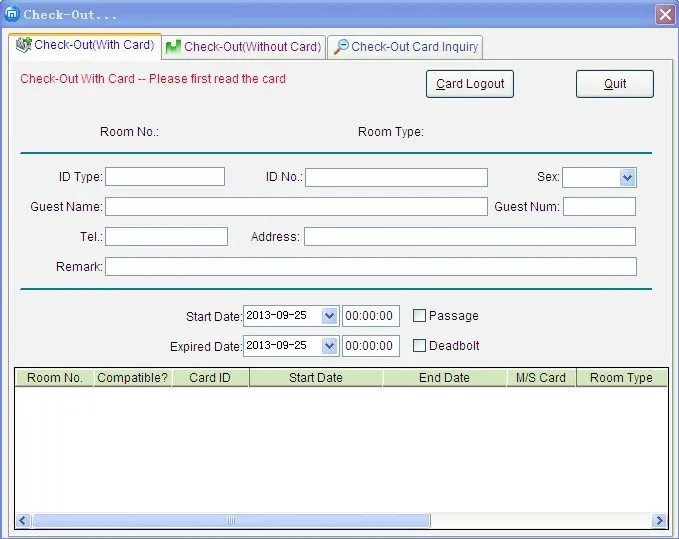The image size is (679, 539).
Task: Click the Card ID column header
Action: tap(210, 378)
